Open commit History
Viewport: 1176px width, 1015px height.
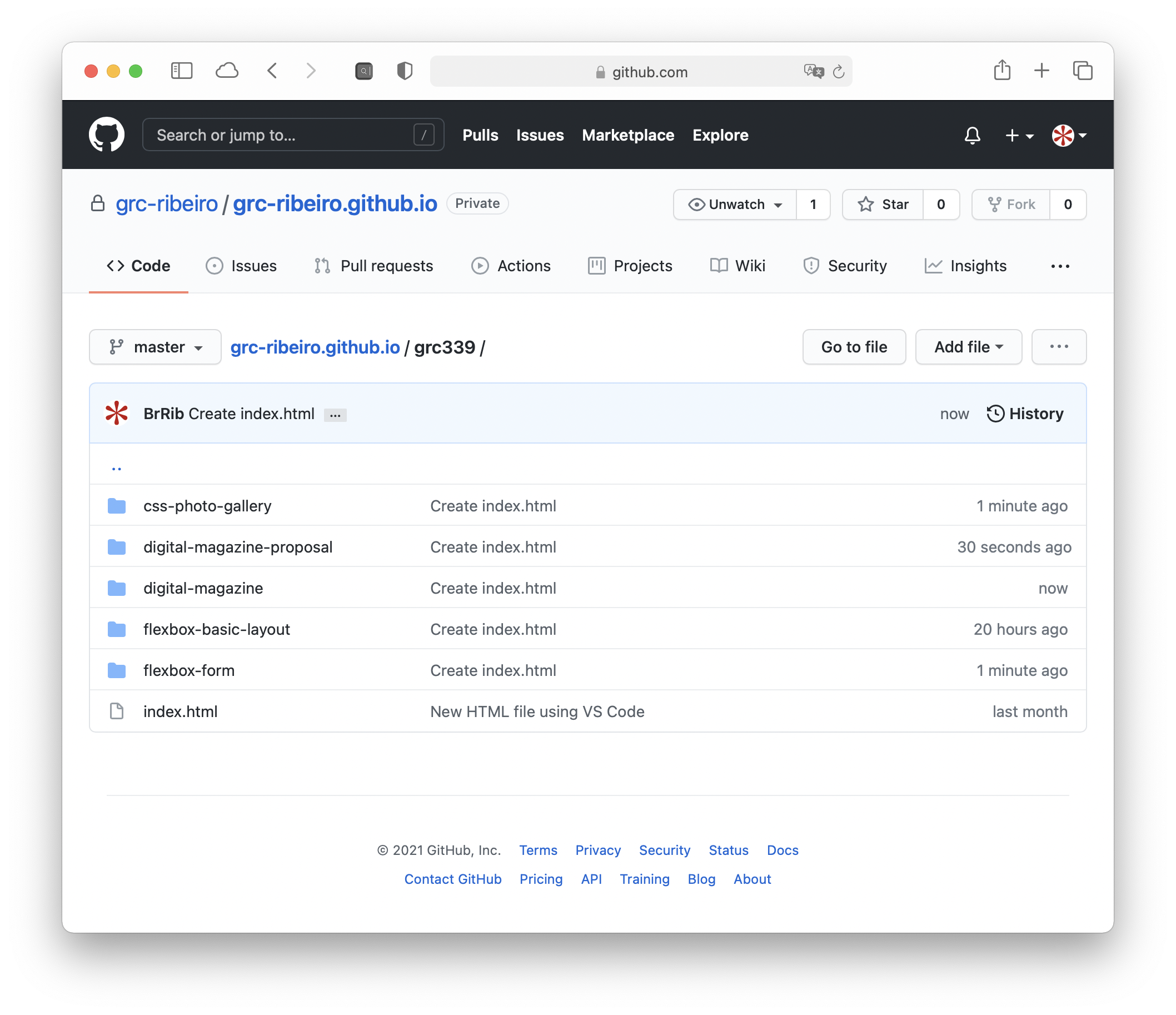point(1025,413)
